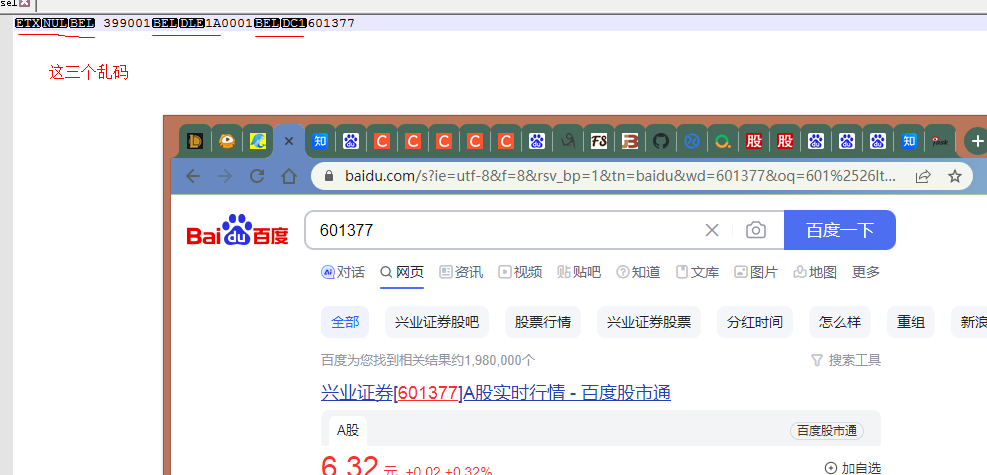Click 1A0001 in the editor line

(x=229, y=23)
